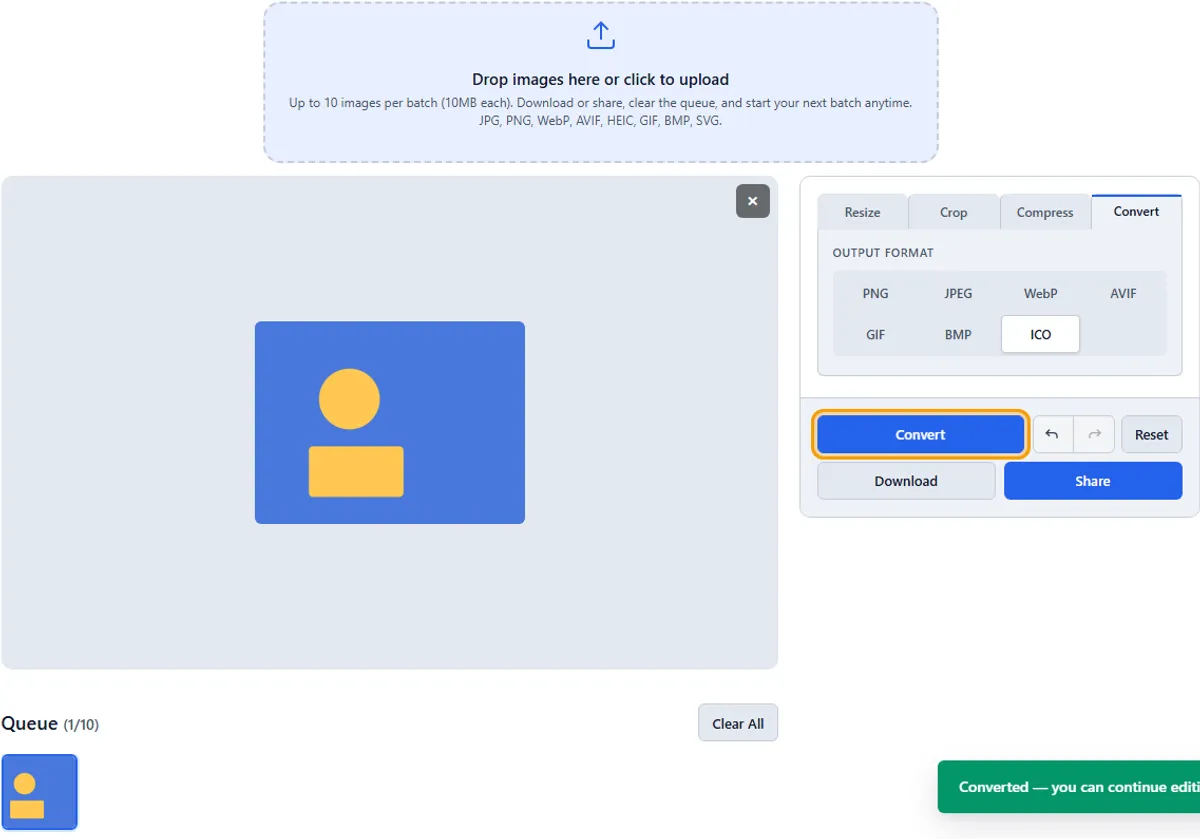Open the Compress tab
Screen dimensions: 1200x839
click(1045, 212)
